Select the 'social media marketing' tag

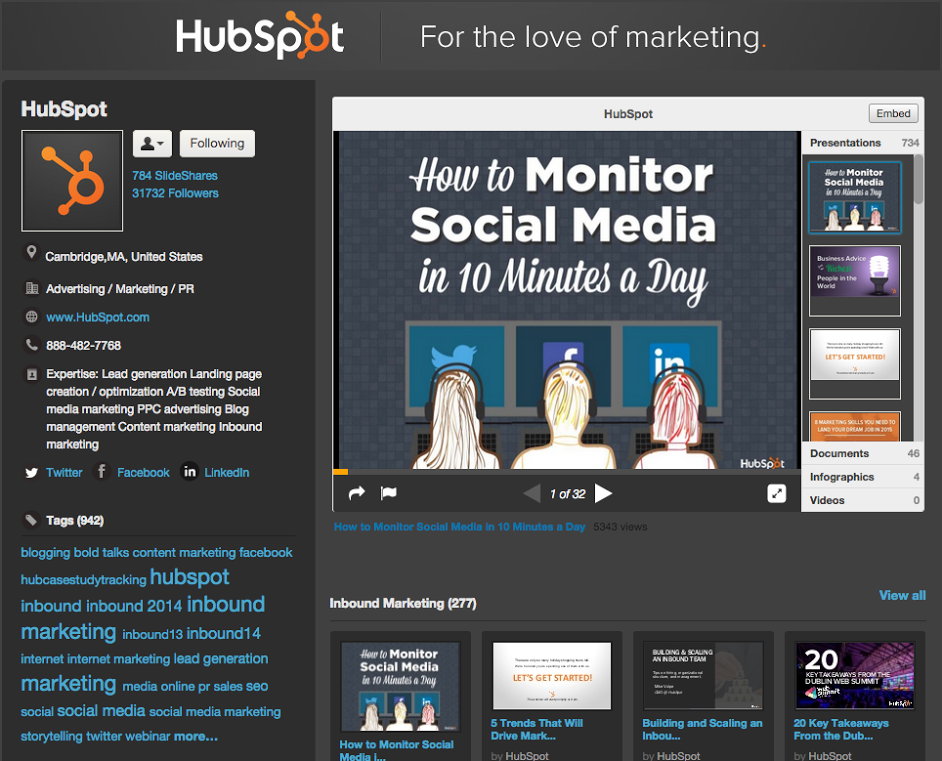[214, 712]
